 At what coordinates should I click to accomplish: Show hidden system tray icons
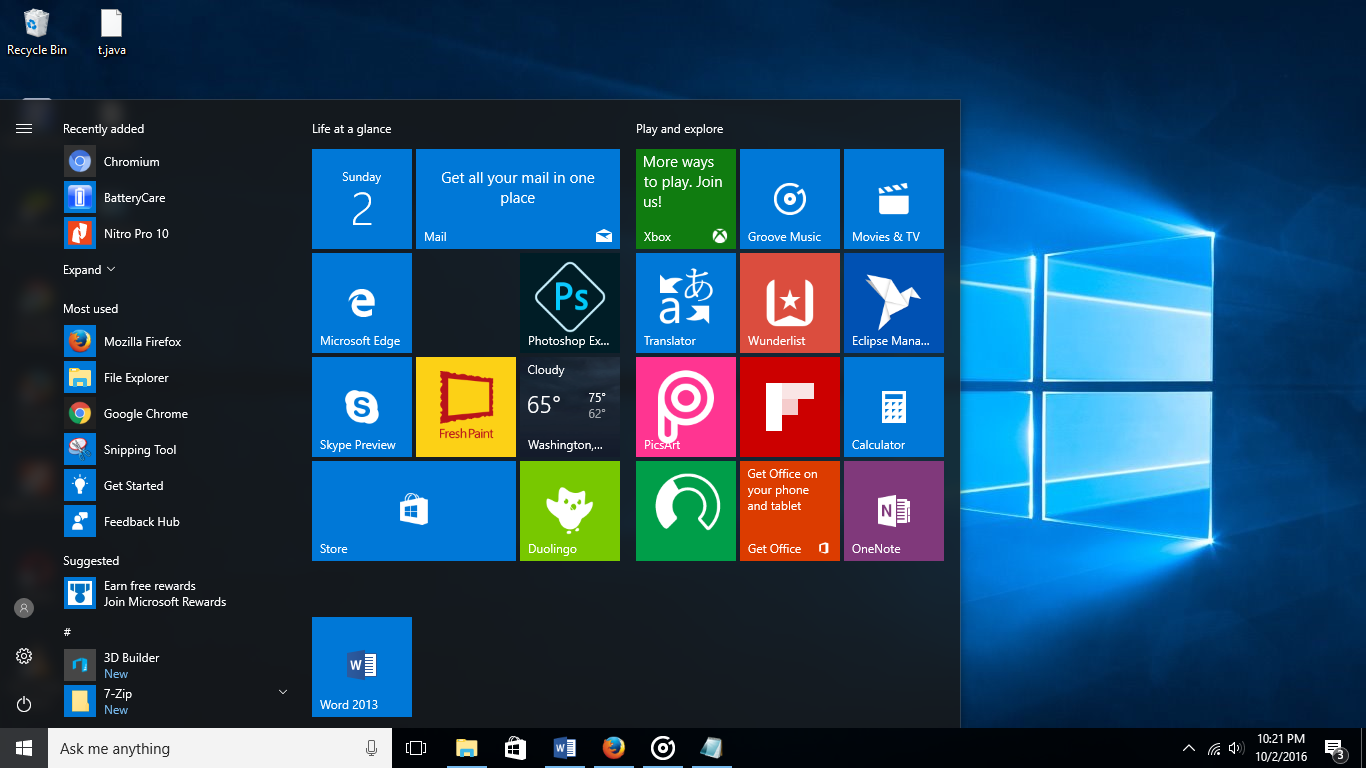click(1189, 748)
